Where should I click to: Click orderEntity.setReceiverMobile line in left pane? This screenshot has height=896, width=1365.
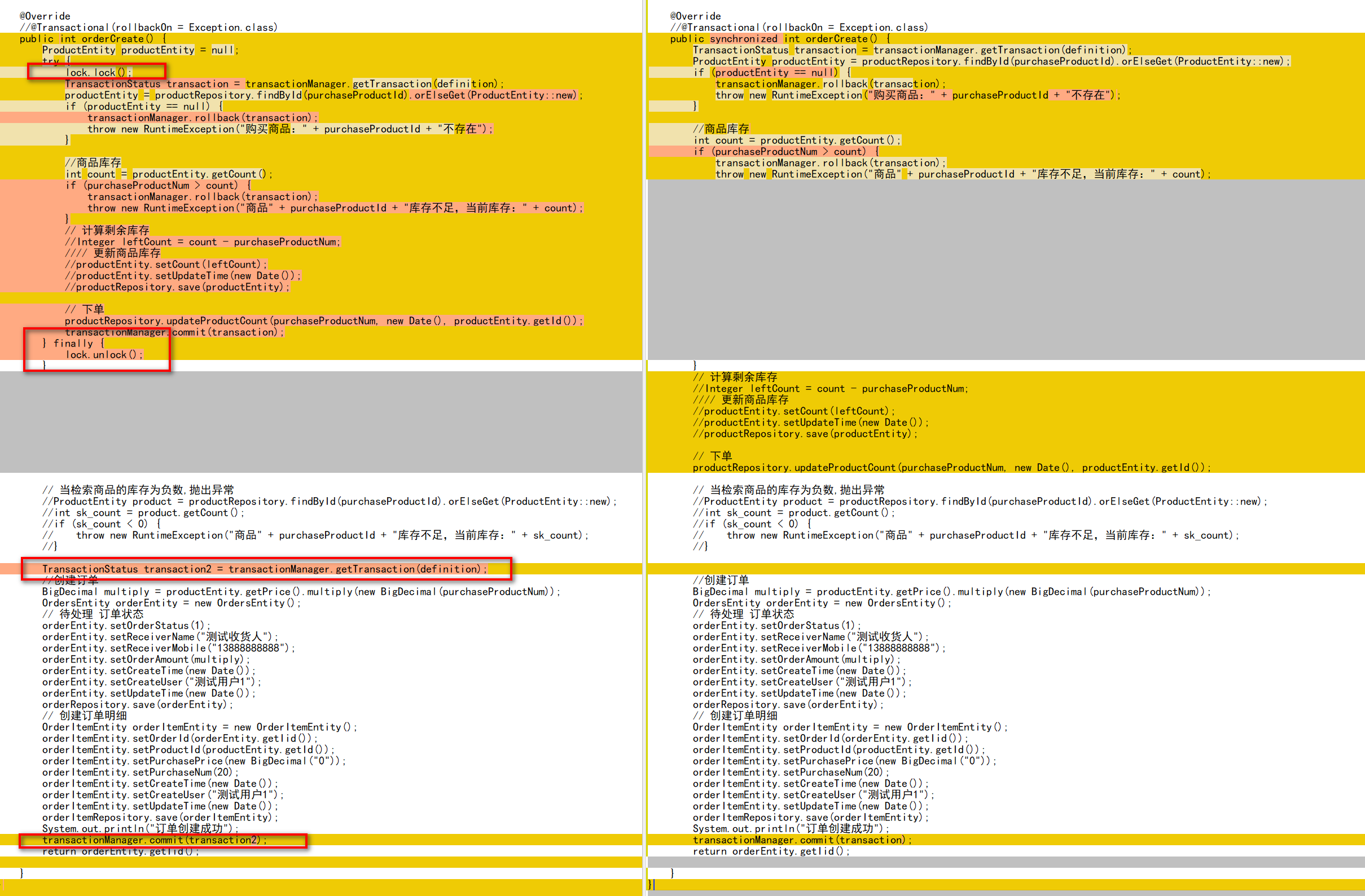coord(169,648)
